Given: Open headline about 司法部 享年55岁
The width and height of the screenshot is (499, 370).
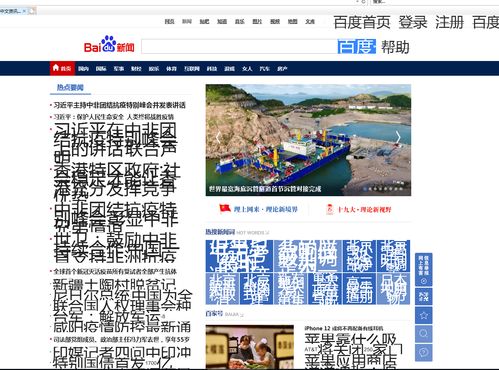Looking at the screenshot, I should pyautogui.click(x=122, y=340).
